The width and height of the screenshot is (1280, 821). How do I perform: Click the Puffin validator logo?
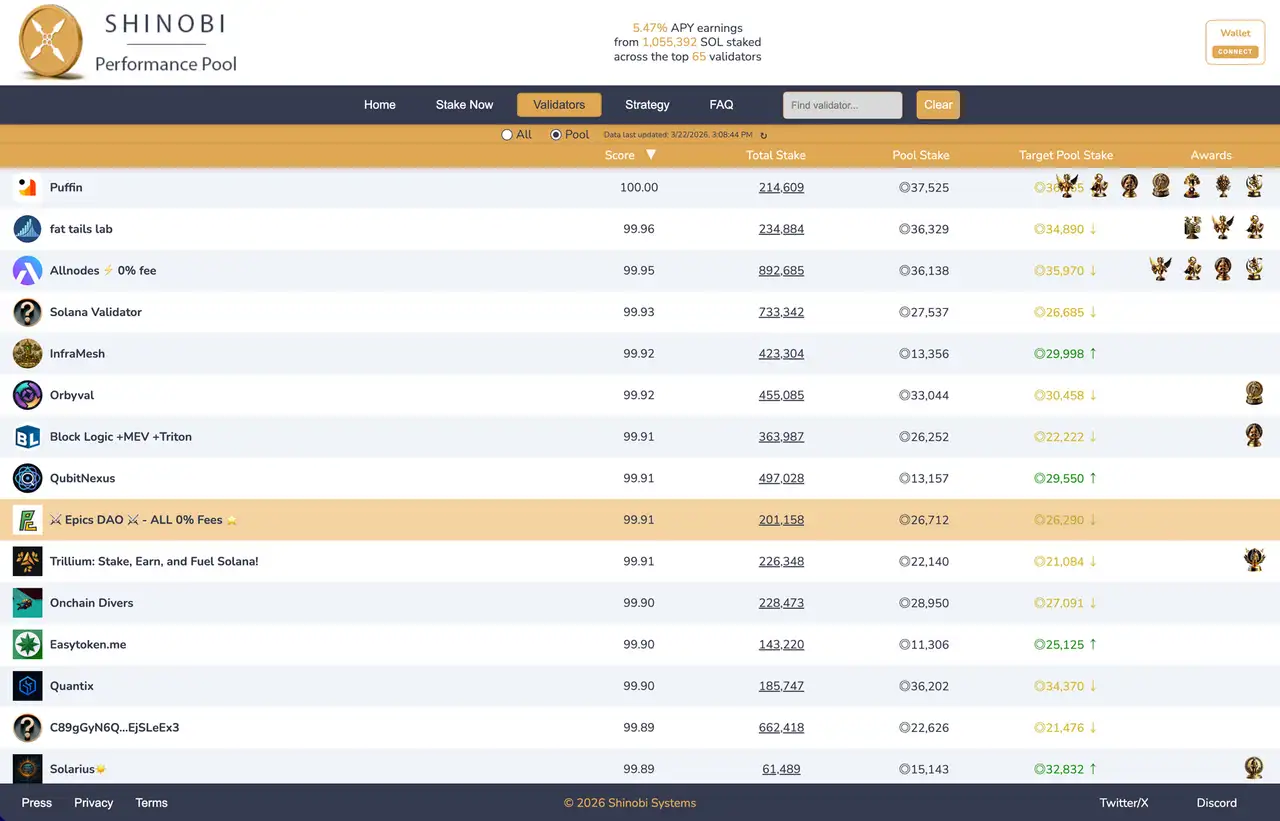coord(27,187)
